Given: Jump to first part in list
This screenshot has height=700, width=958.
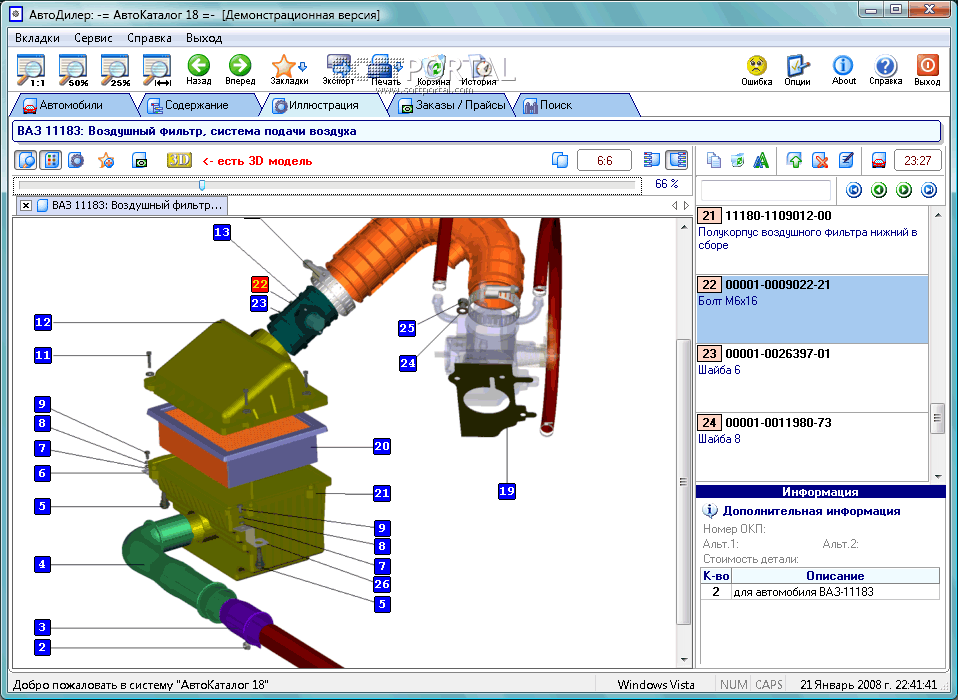Looking at the screenshot, I should point(854,190).
